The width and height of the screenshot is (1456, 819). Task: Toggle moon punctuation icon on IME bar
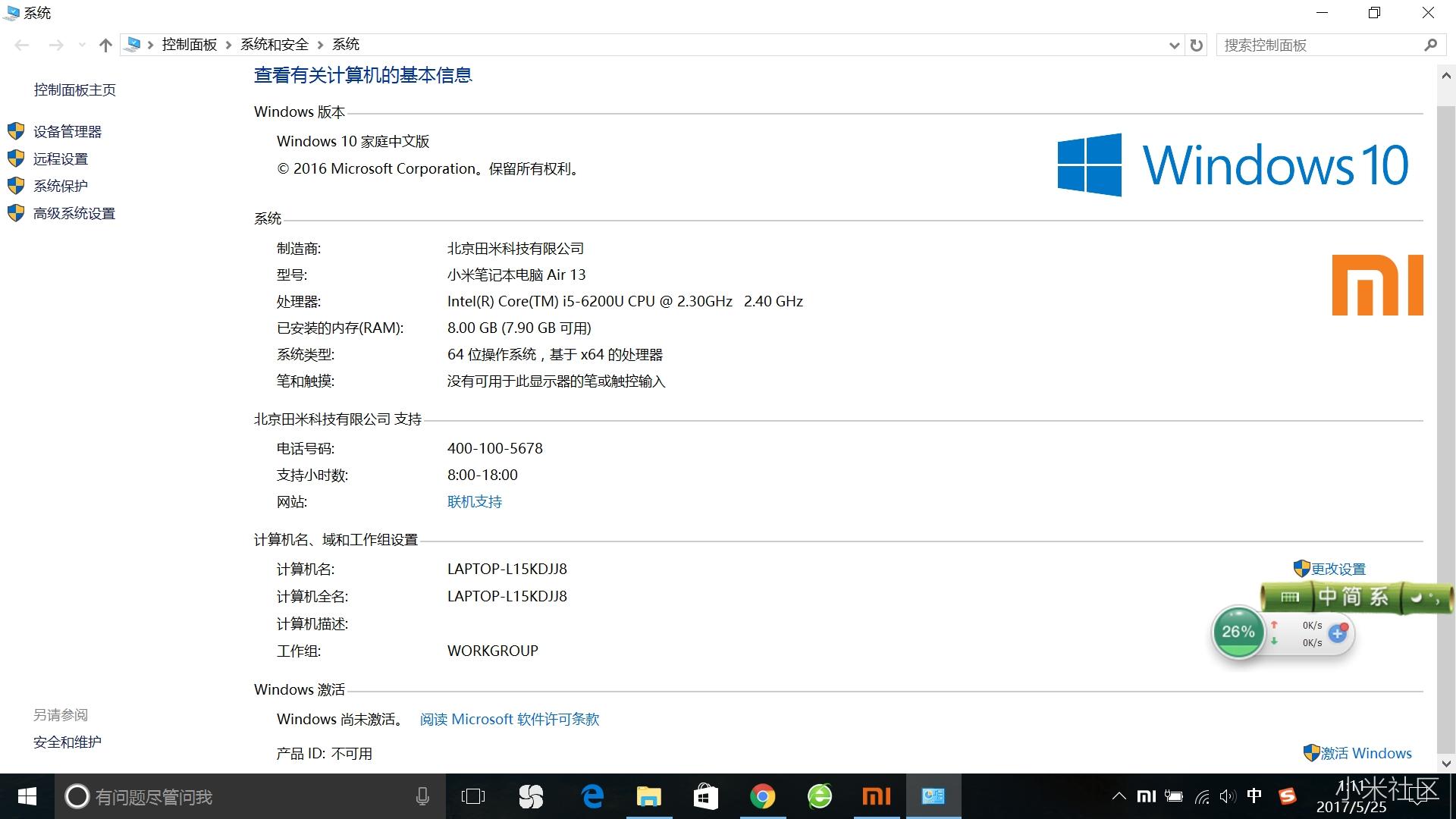click(x=1417, y=597)
